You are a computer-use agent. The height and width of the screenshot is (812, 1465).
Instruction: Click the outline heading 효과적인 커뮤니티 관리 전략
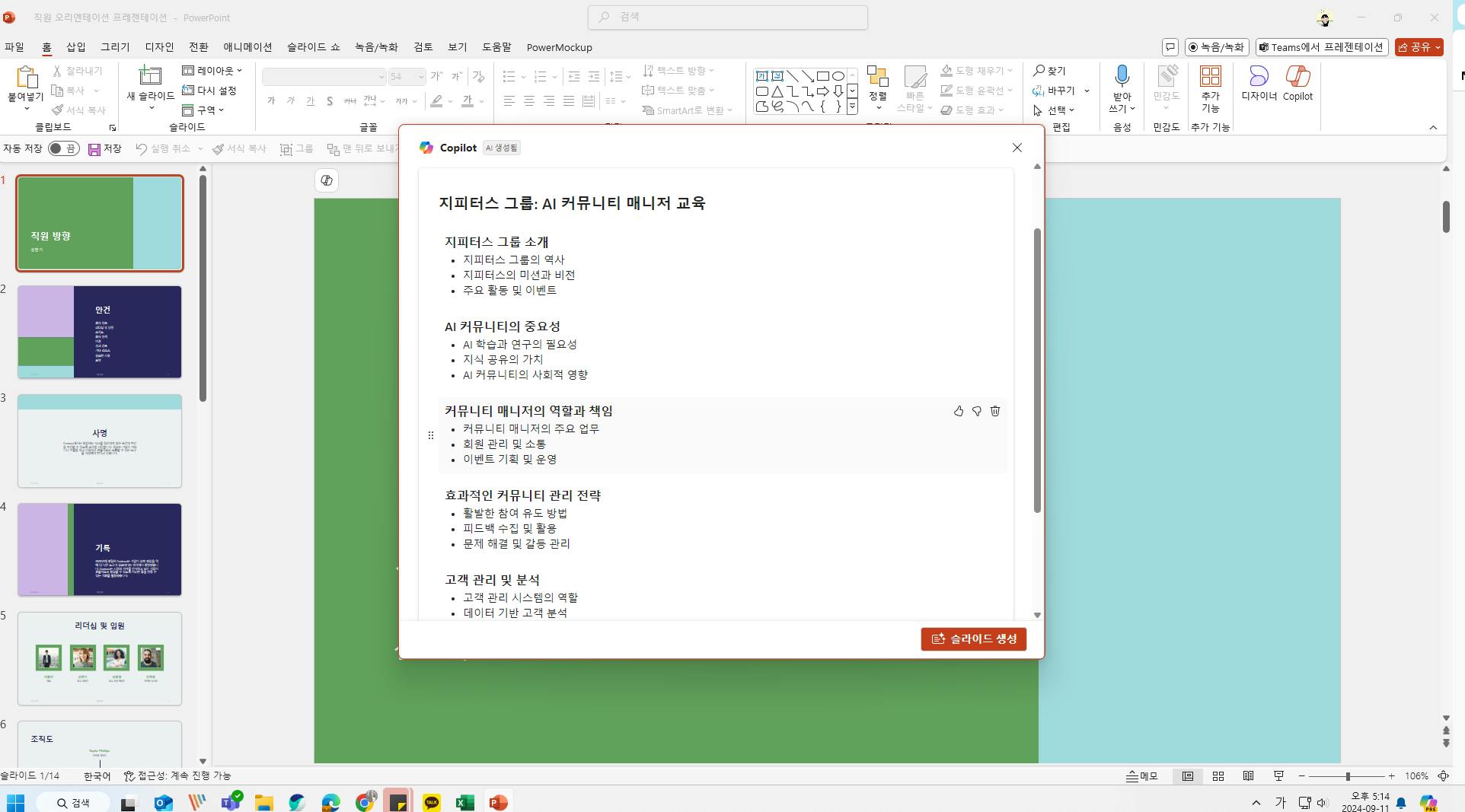522,495
